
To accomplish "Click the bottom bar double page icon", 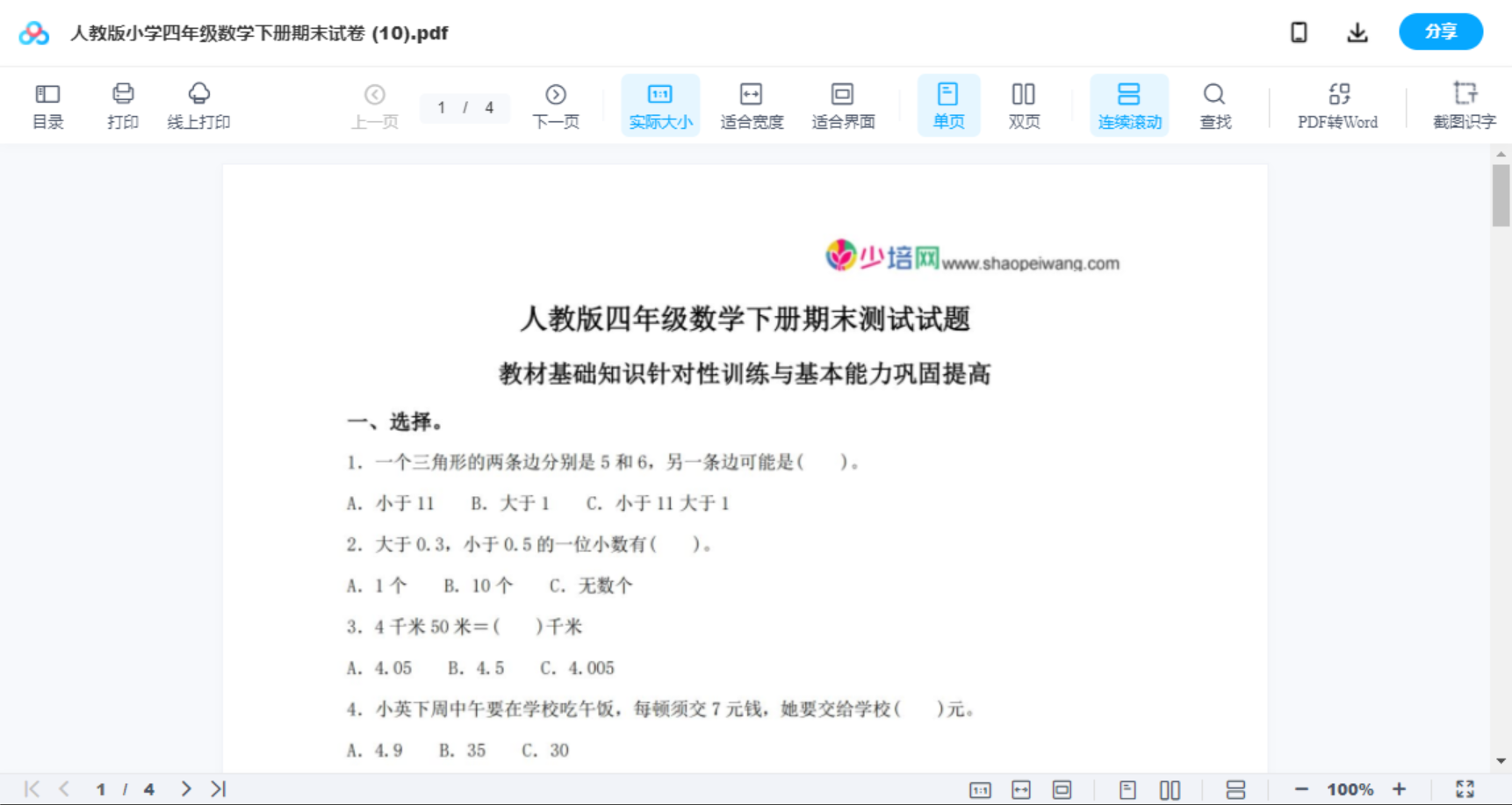I will click(1170, 789).
